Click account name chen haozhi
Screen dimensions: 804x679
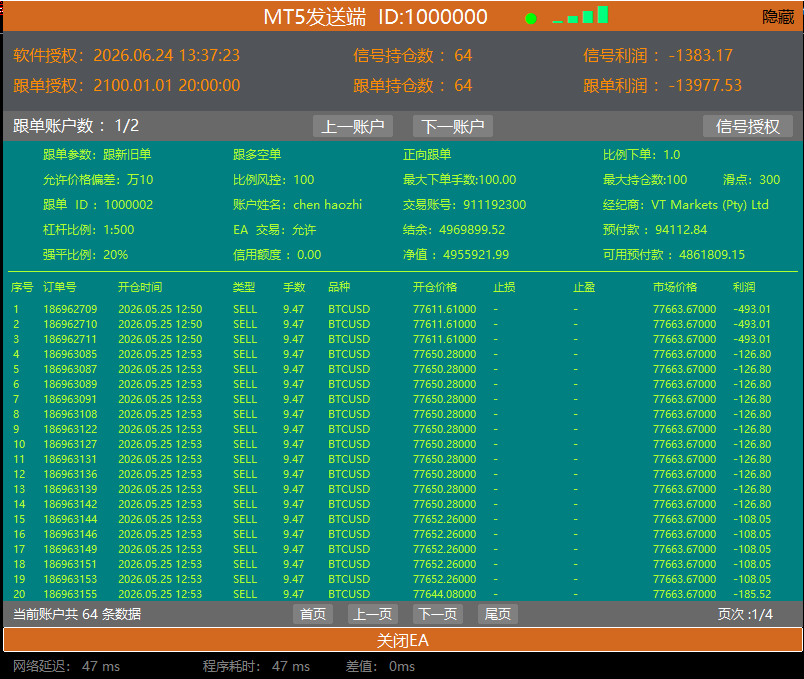(x=328, y=205)
